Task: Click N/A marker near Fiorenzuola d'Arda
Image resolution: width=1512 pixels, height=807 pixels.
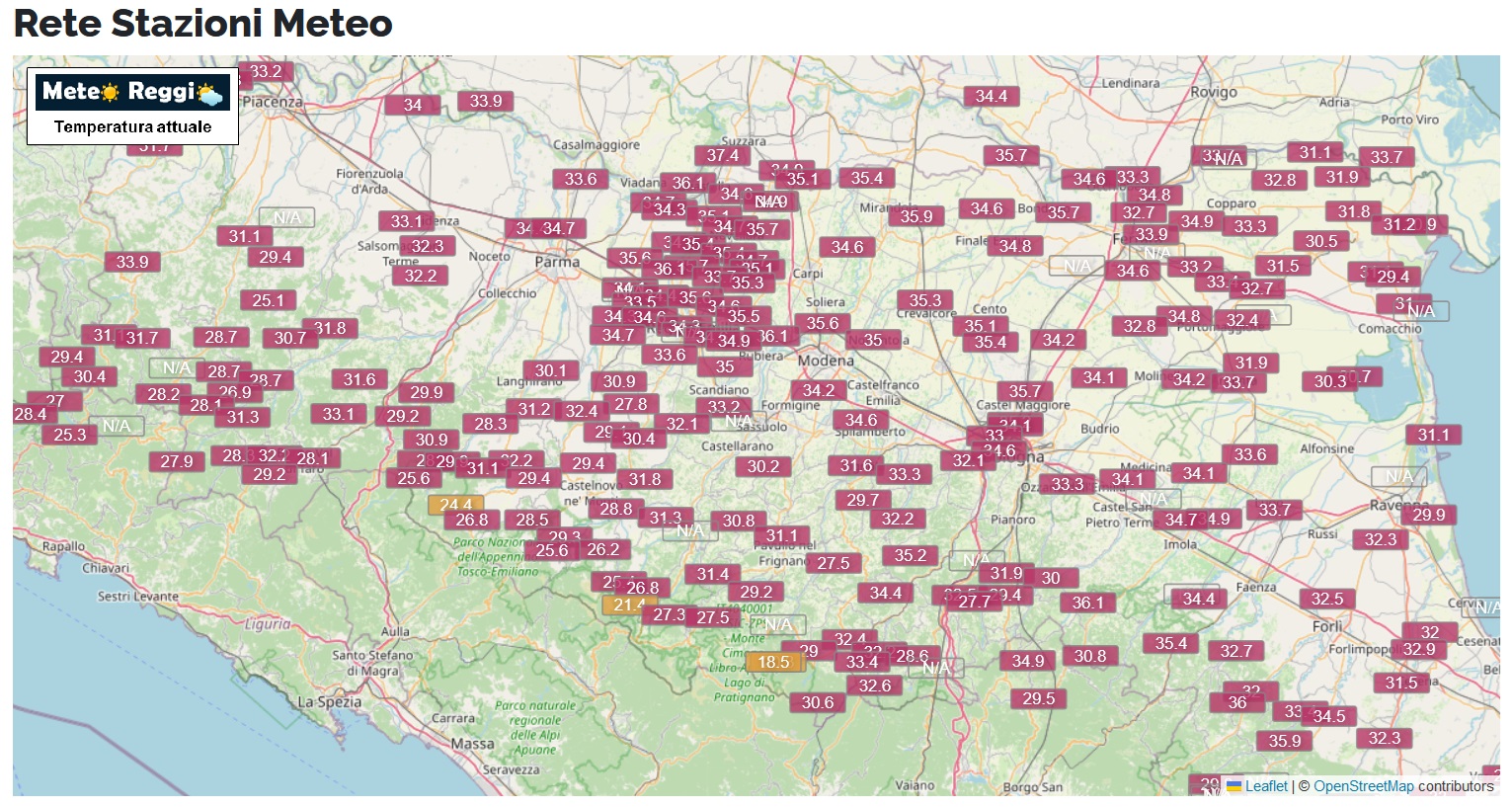Action: (286, 217)
